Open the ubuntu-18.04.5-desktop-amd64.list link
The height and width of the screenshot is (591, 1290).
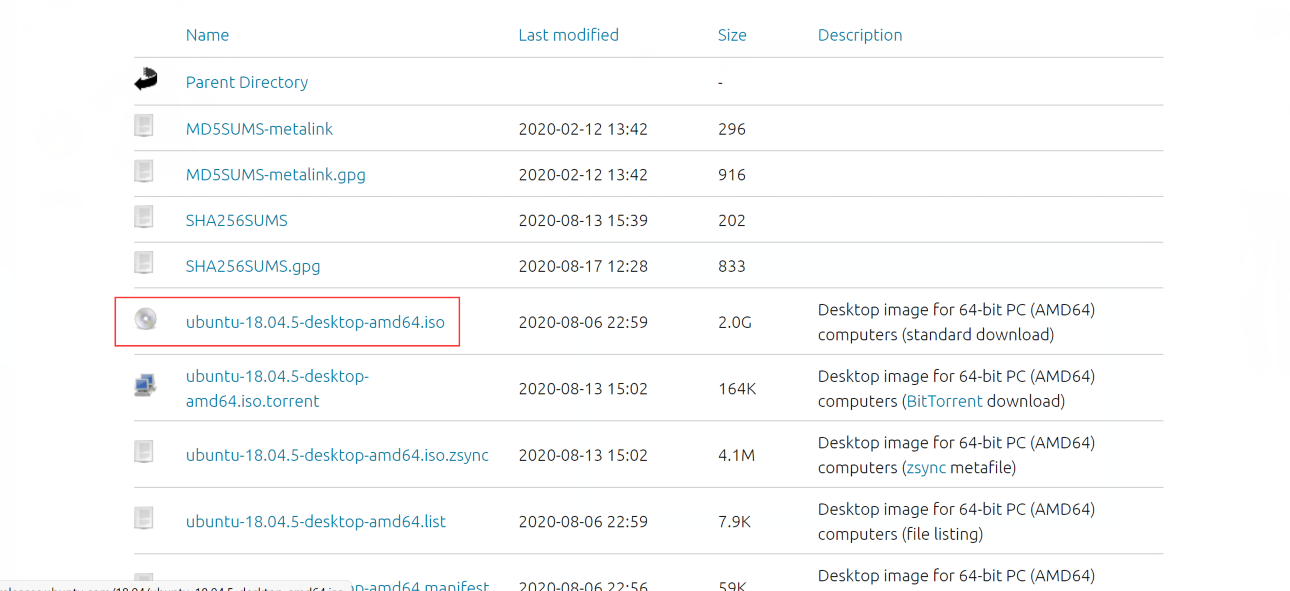pos(316,521)
